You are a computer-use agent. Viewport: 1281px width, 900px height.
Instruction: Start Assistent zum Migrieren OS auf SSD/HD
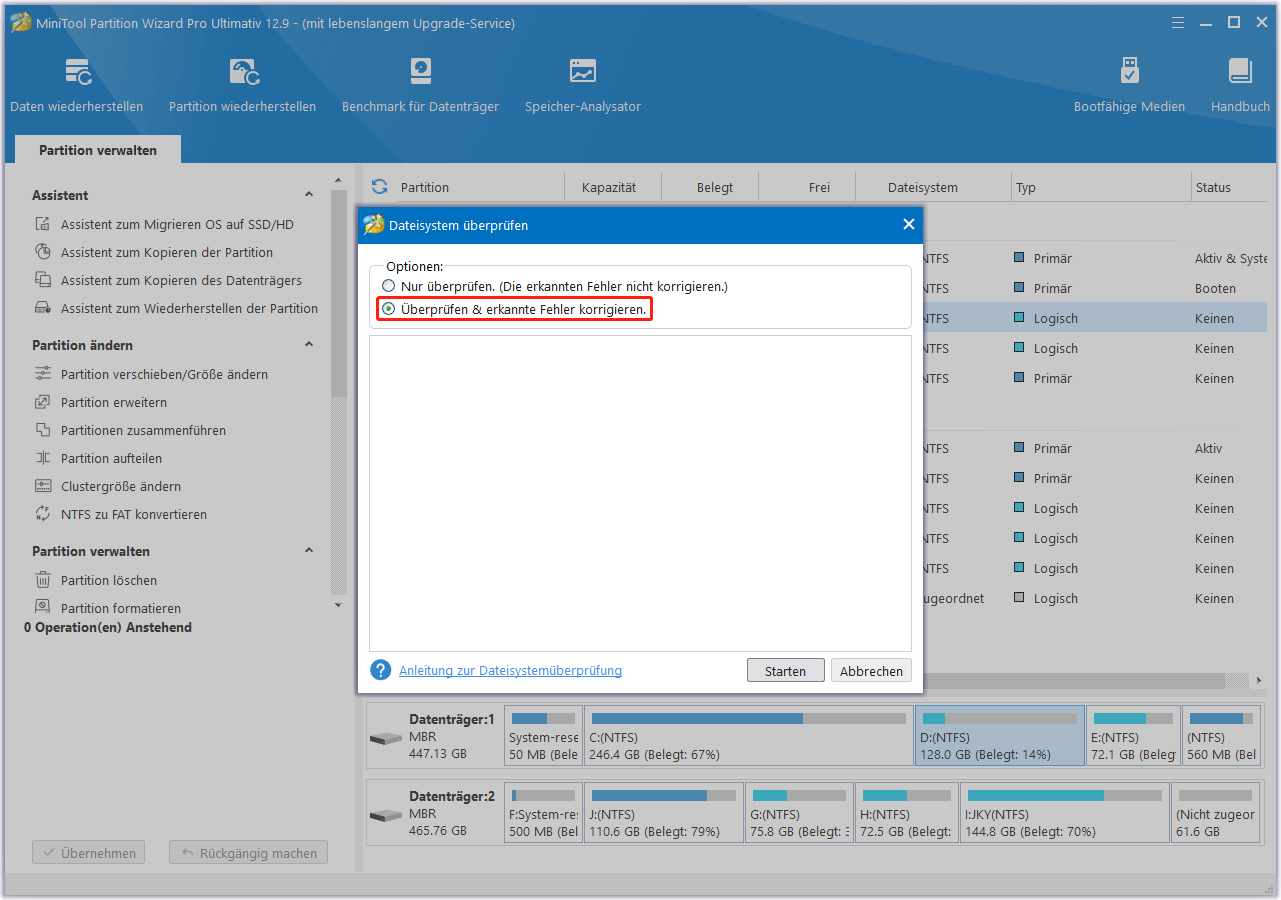tap(177, 225)
